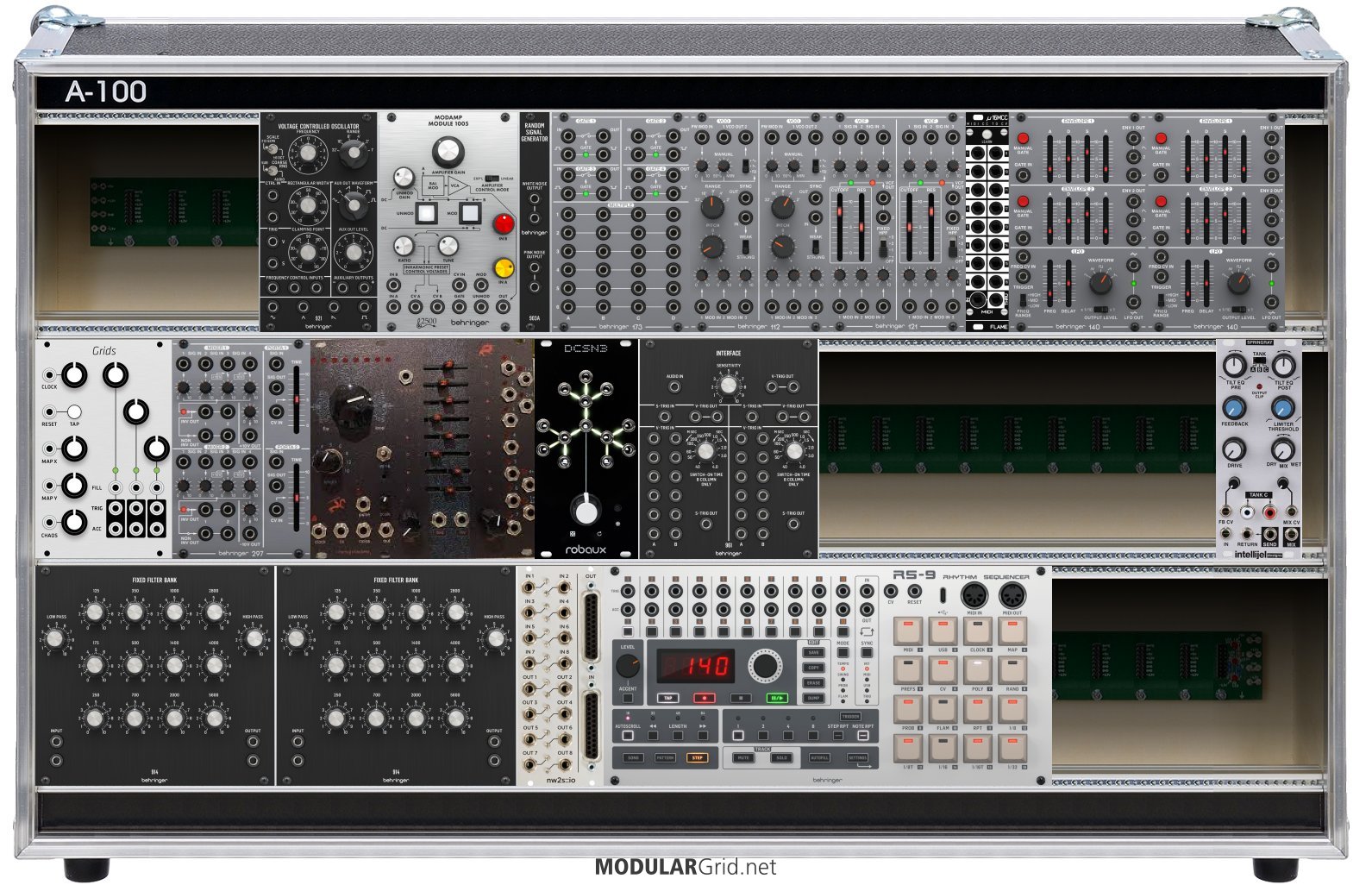Click the yellow IN A knob on Modamp
The width and height of the screenshot is (1372, 885).
pyautogui.click(x=504, y=267)
